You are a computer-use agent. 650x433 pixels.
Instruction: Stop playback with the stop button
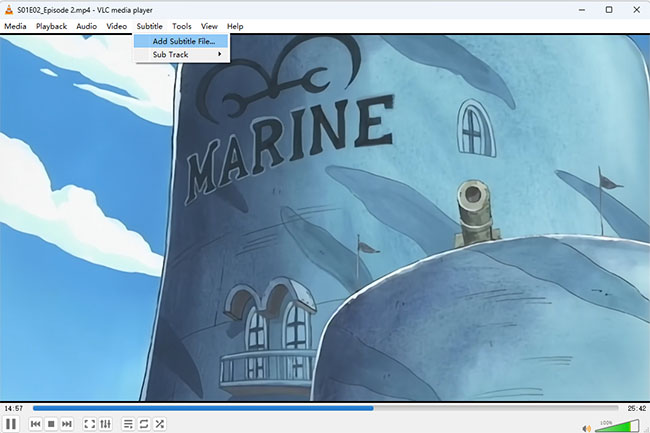[x=51, y=424]
